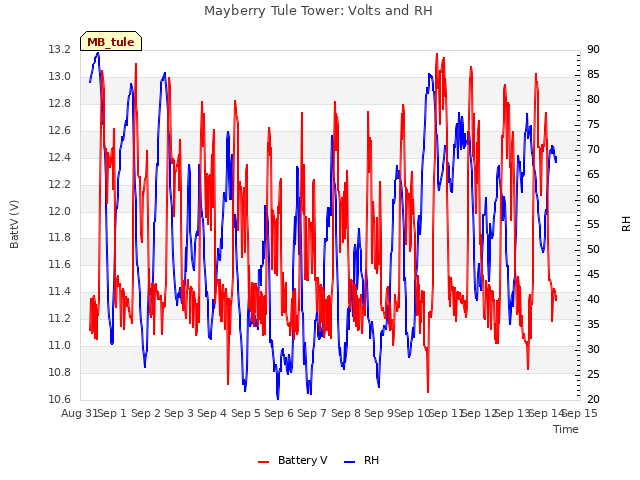Click the 13.2 left axis value
The image size is (640, 480).
pos(60,50)
